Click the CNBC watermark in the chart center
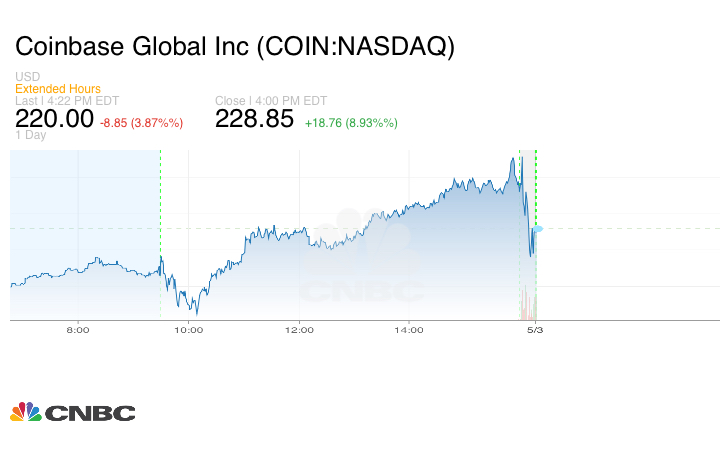720x450 pixels. [360, 258]
